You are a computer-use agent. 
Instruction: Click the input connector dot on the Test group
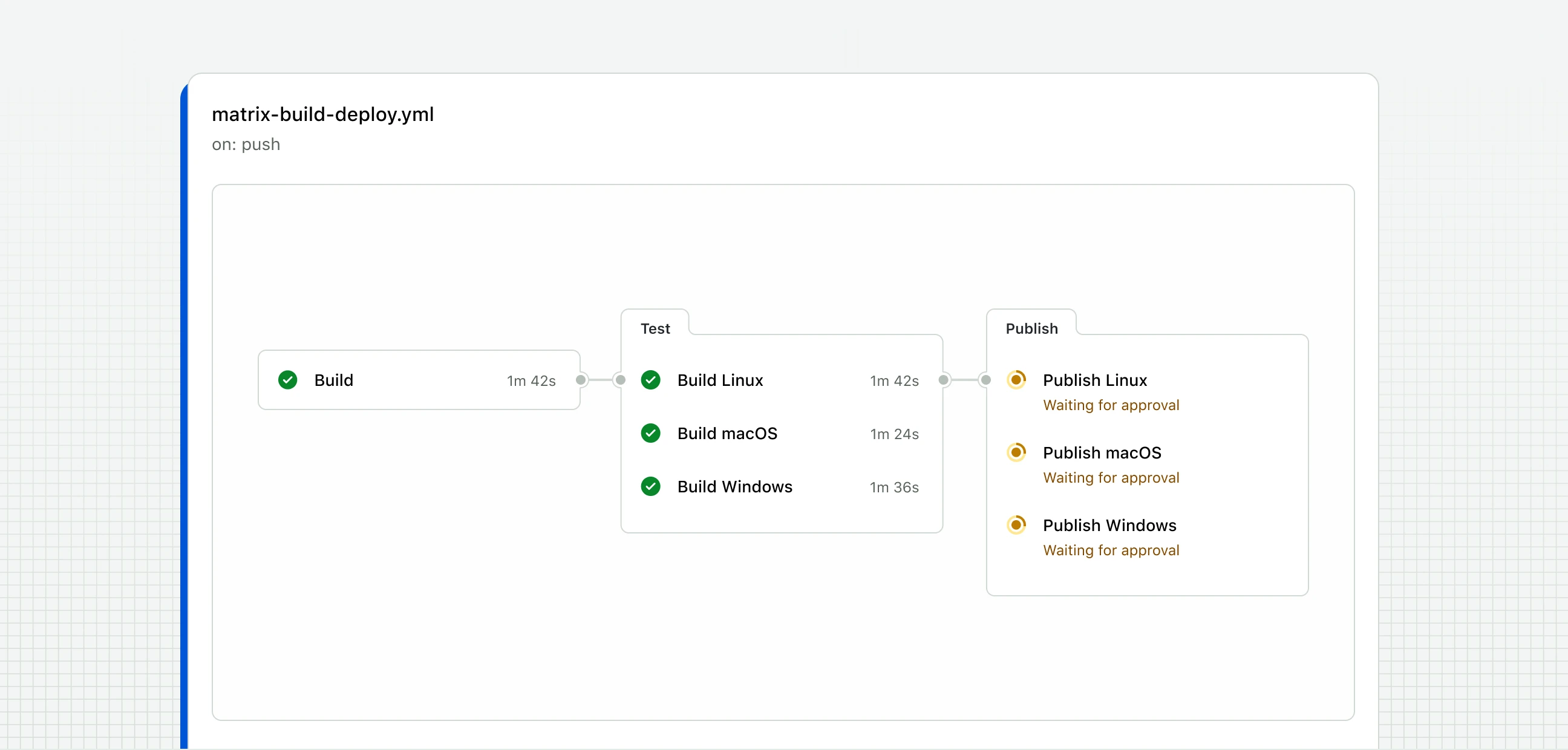(x=620, y=380)
